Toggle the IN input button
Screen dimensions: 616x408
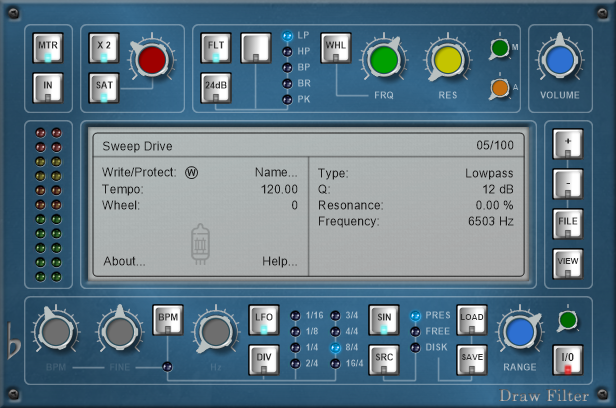48,89
